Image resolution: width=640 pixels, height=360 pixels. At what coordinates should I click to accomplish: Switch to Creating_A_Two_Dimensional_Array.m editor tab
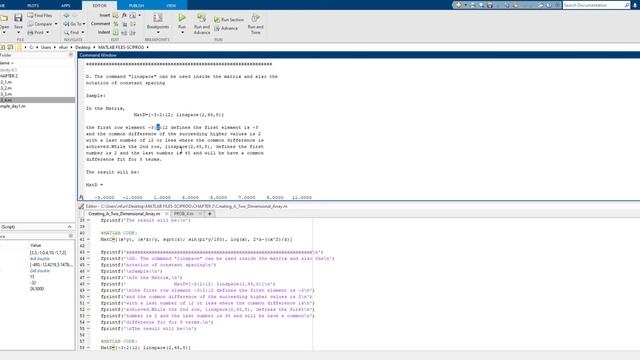coord(124,214)
